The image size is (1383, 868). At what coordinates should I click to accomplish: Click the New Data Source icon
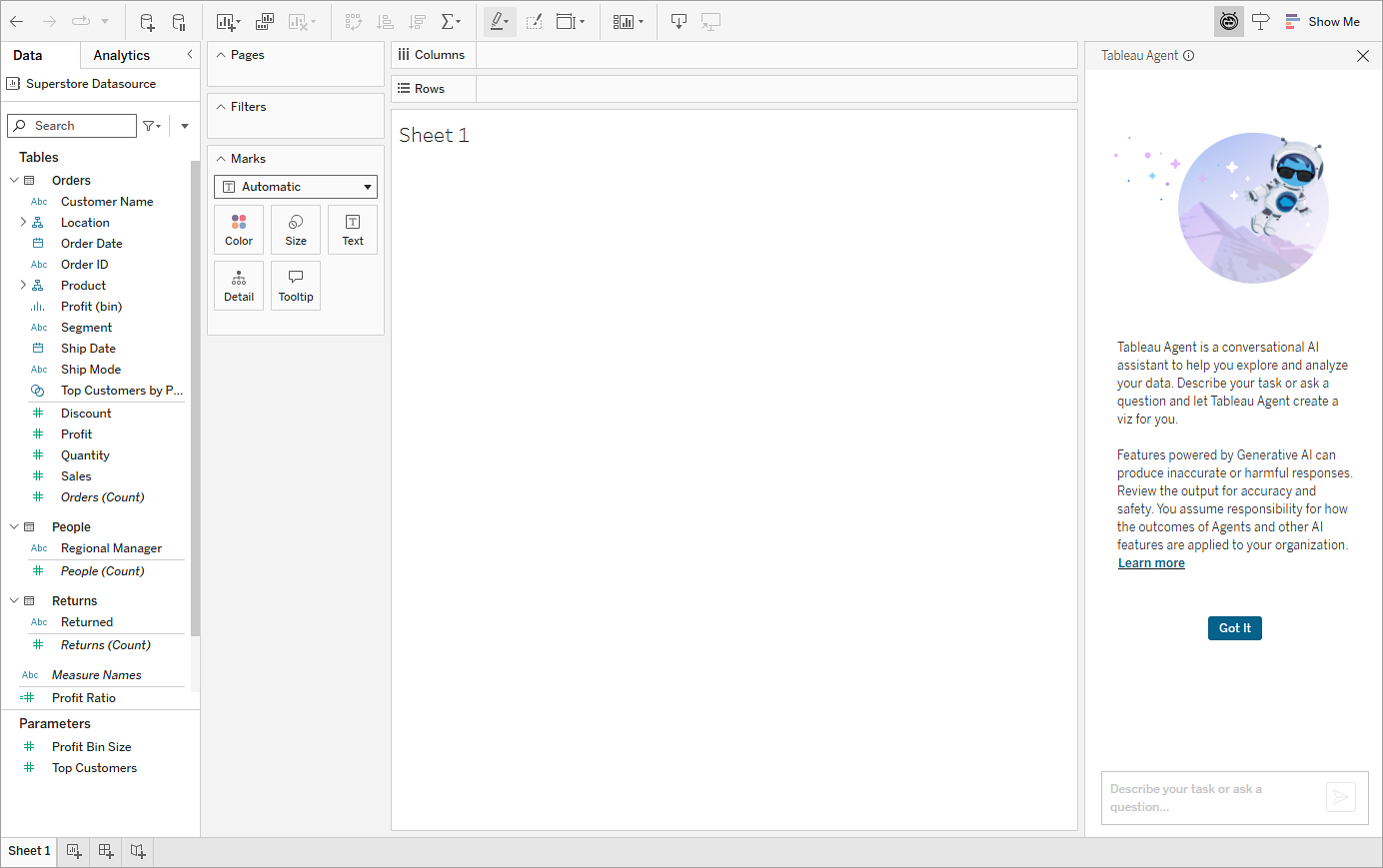(x=147, y=22)
